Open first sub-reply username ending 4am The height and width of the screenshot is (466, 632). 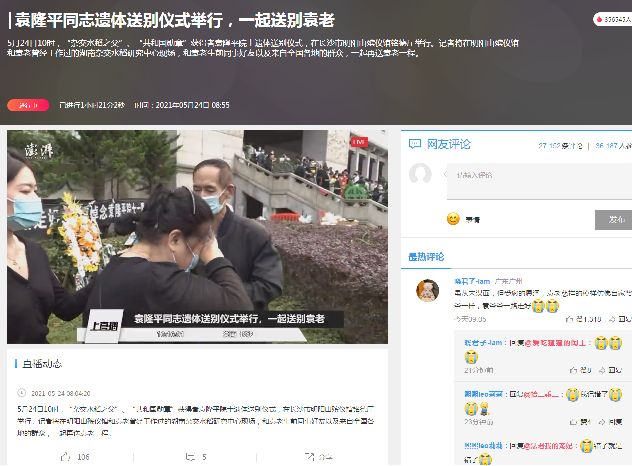click(483, 343)
